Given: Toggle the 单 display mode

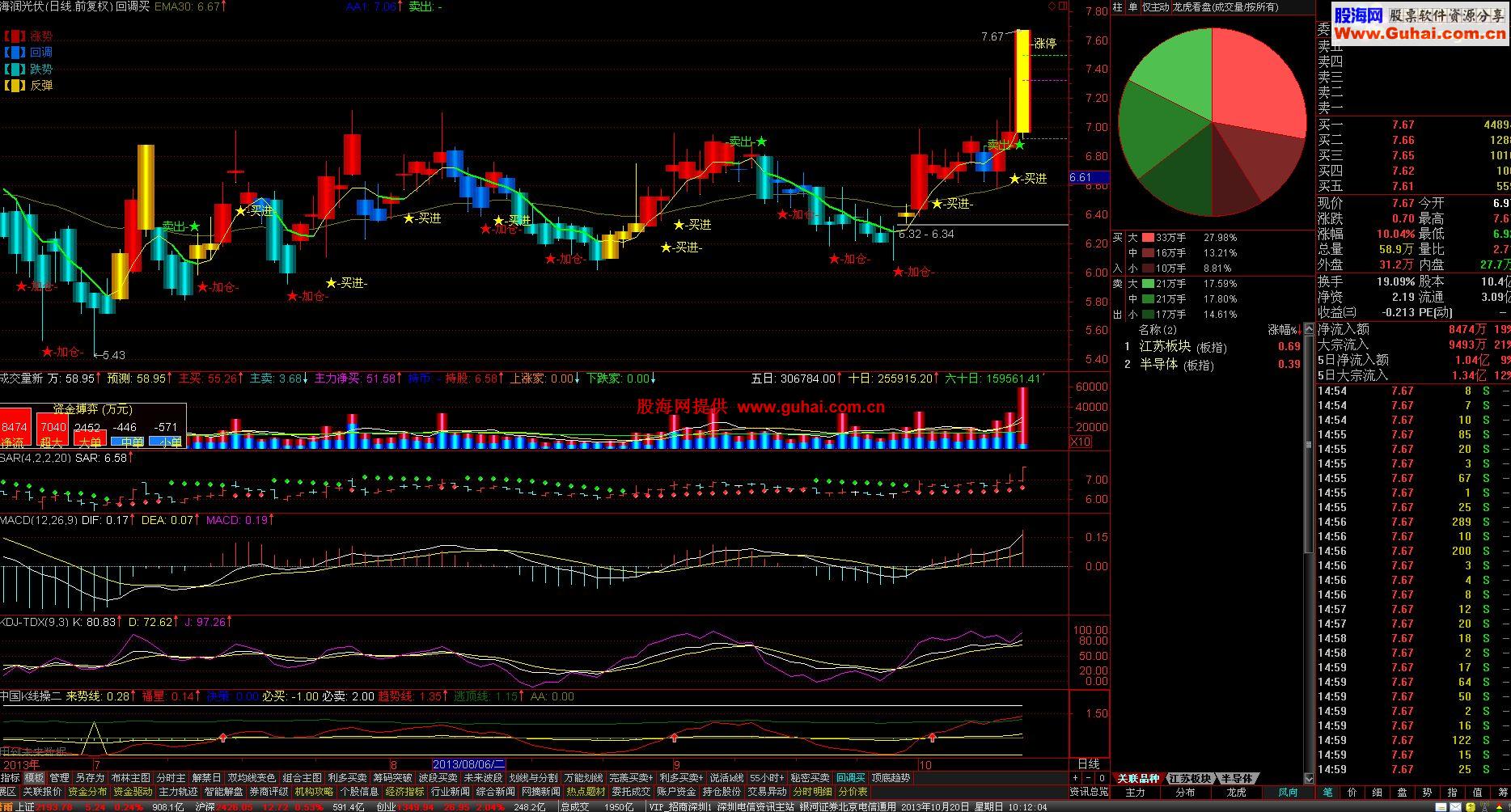Looking at the screenshot, I should [x=1132, y=6].
